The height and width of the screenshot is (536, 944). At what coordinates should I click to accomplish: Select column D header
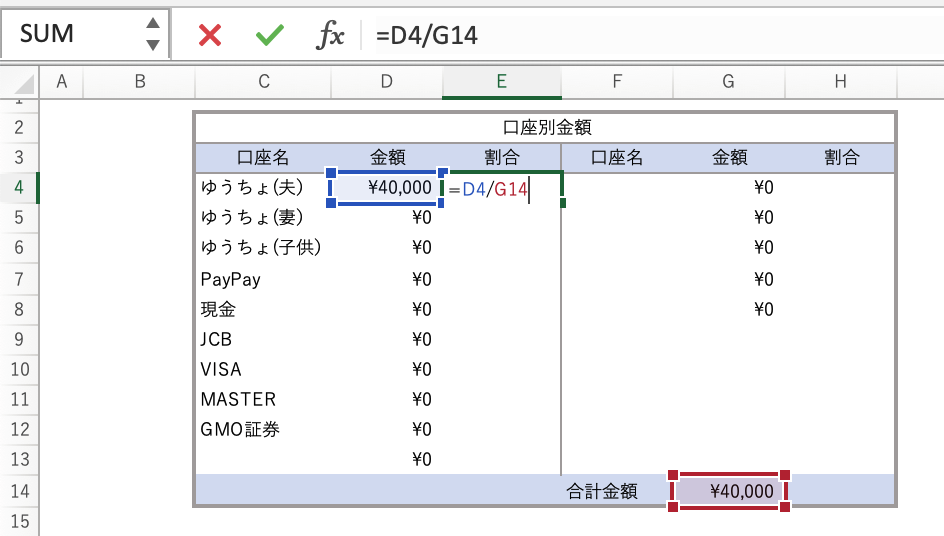pos(386,82)
